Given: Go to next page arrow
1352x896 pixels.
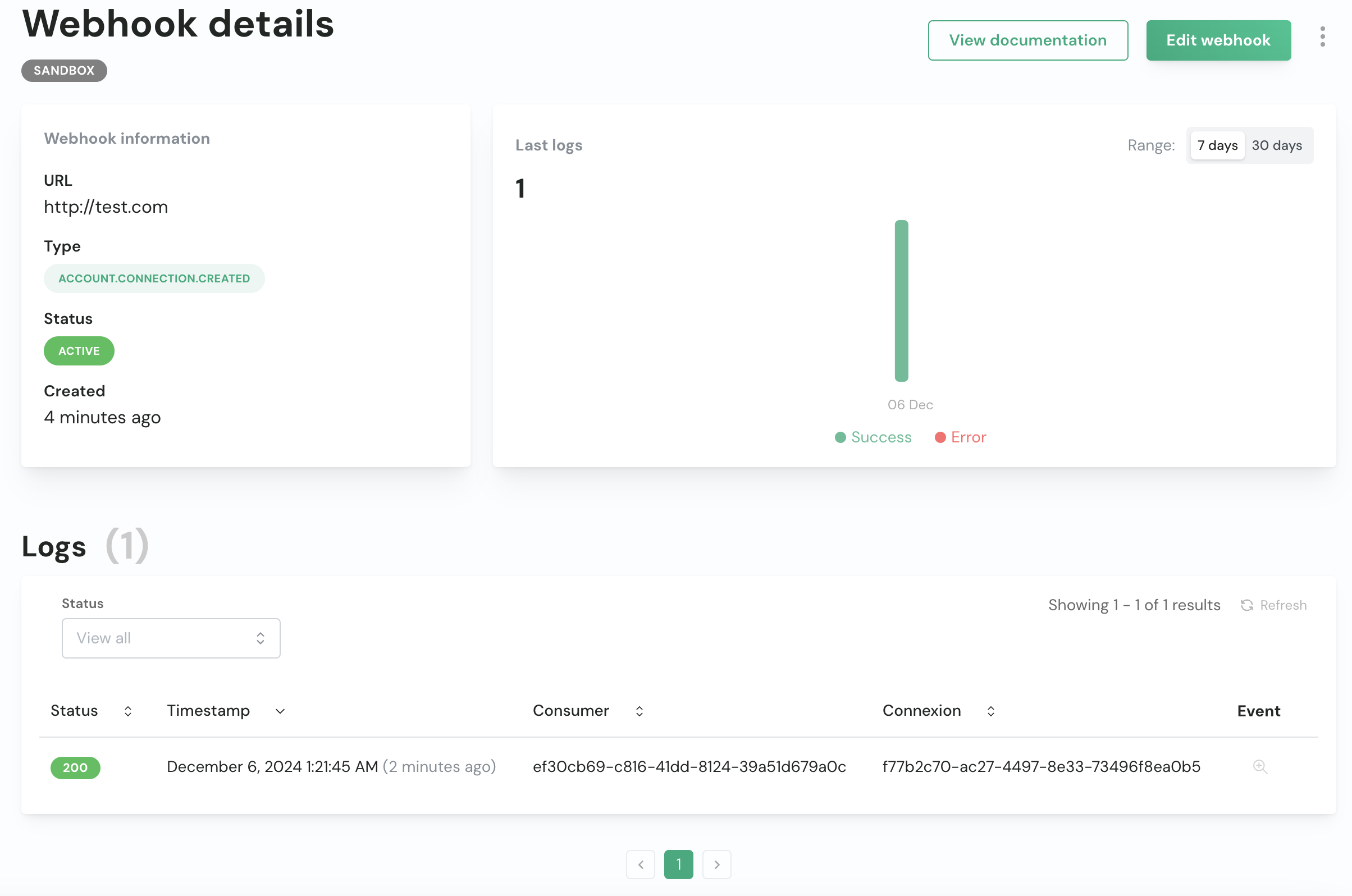Looking at the screenshot, I should pyautogui.click(x=716, y=864).
